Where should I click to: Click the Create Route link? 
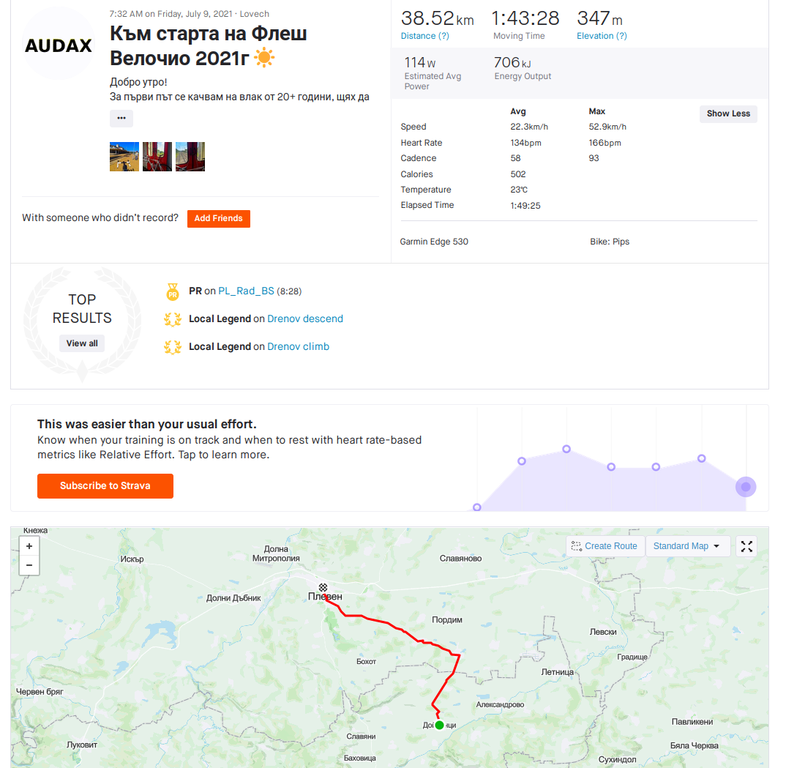tap(604, 546)
